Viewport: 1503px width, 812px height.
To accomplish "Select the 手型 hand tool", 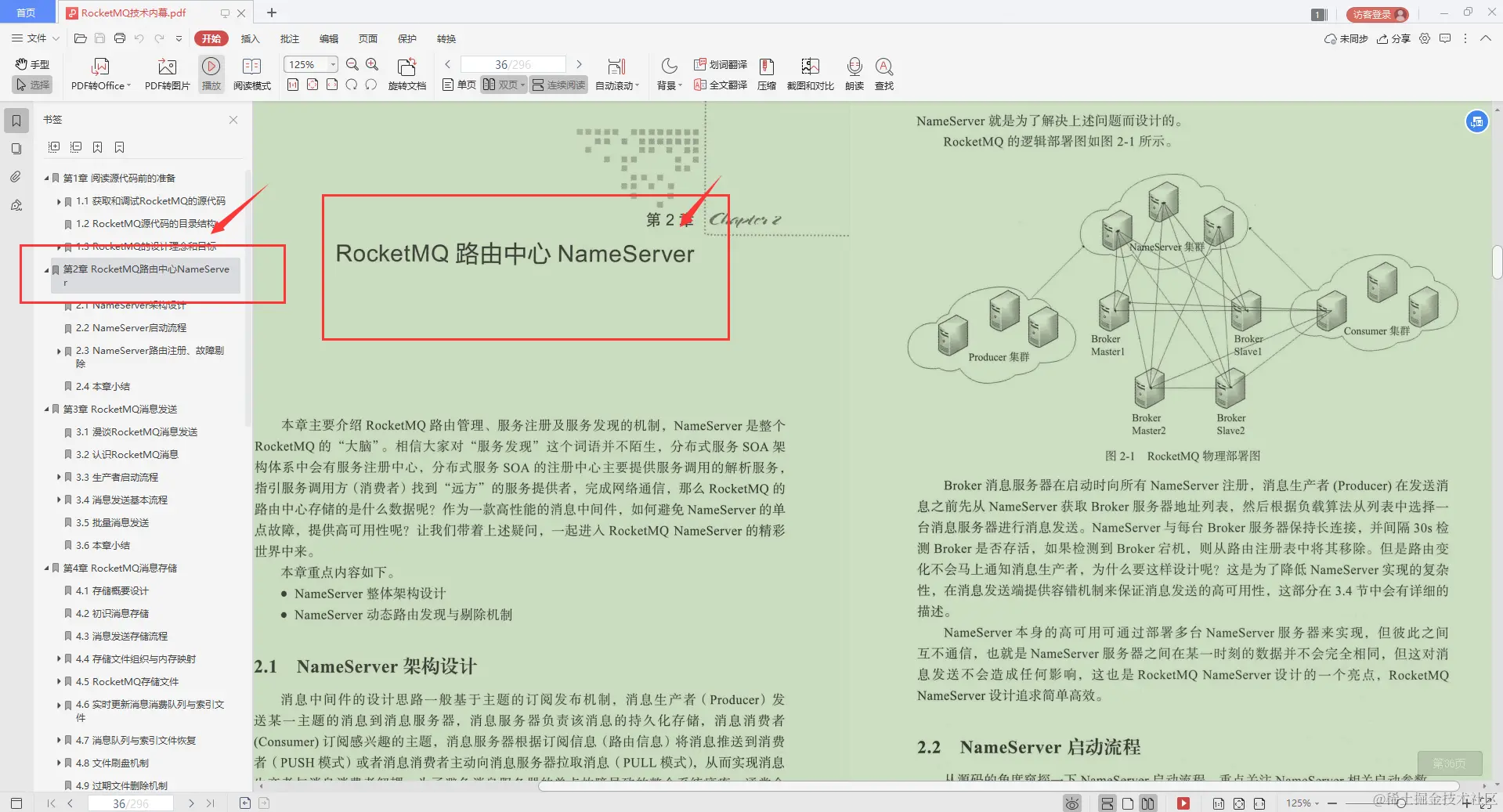I will tap(31, 64).
